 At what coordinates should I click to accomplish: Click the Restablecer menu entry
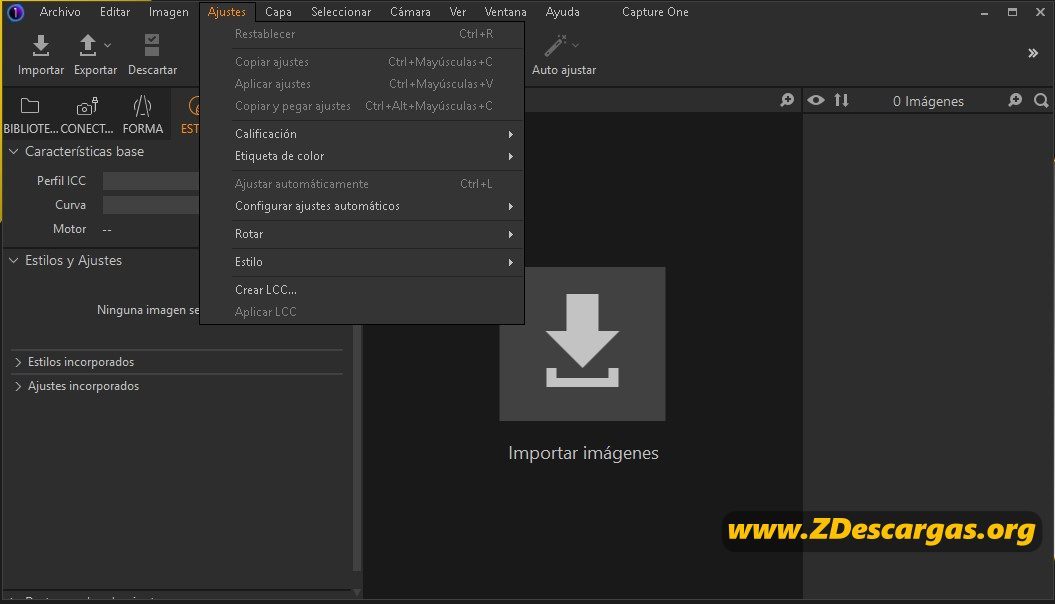pyautogui.click(x=362, y=34)
